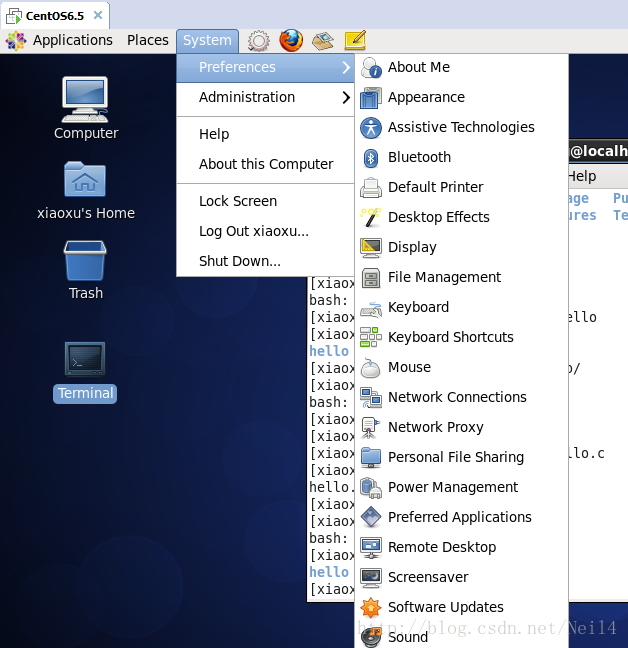The image size is (628, 648).
Task: Click the Display text label
Action: point(412,248)
